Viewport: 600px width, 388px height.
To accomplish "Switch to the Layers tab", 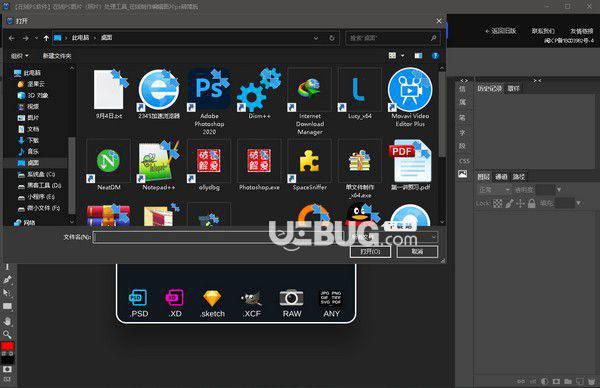I will 484,177.
